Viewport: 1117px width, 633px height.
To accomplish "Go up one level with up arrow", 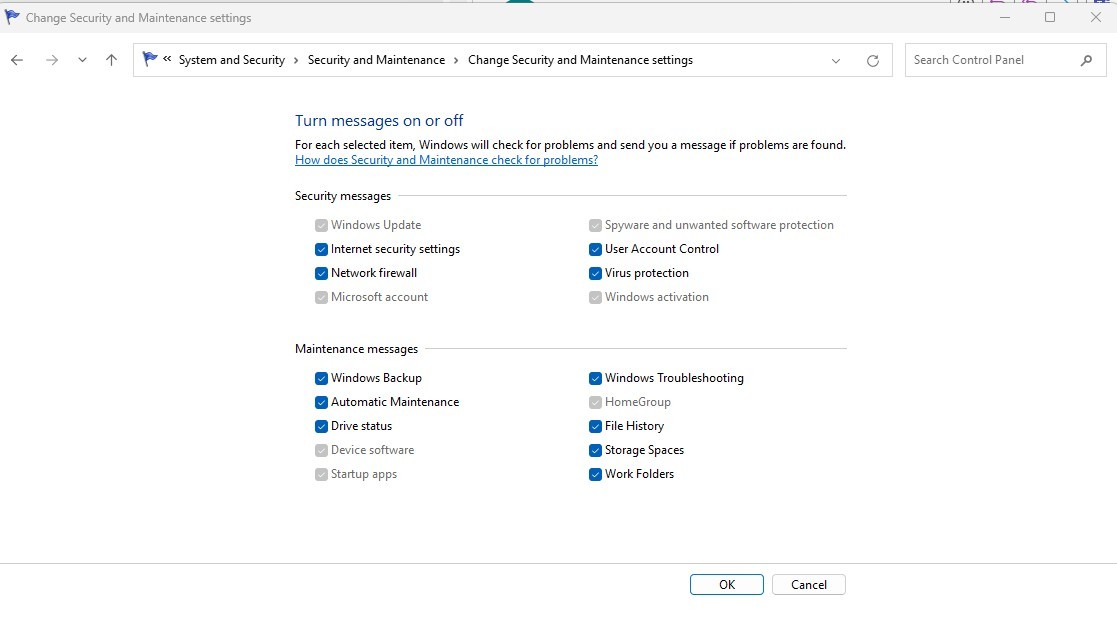I will coord(111,61).
